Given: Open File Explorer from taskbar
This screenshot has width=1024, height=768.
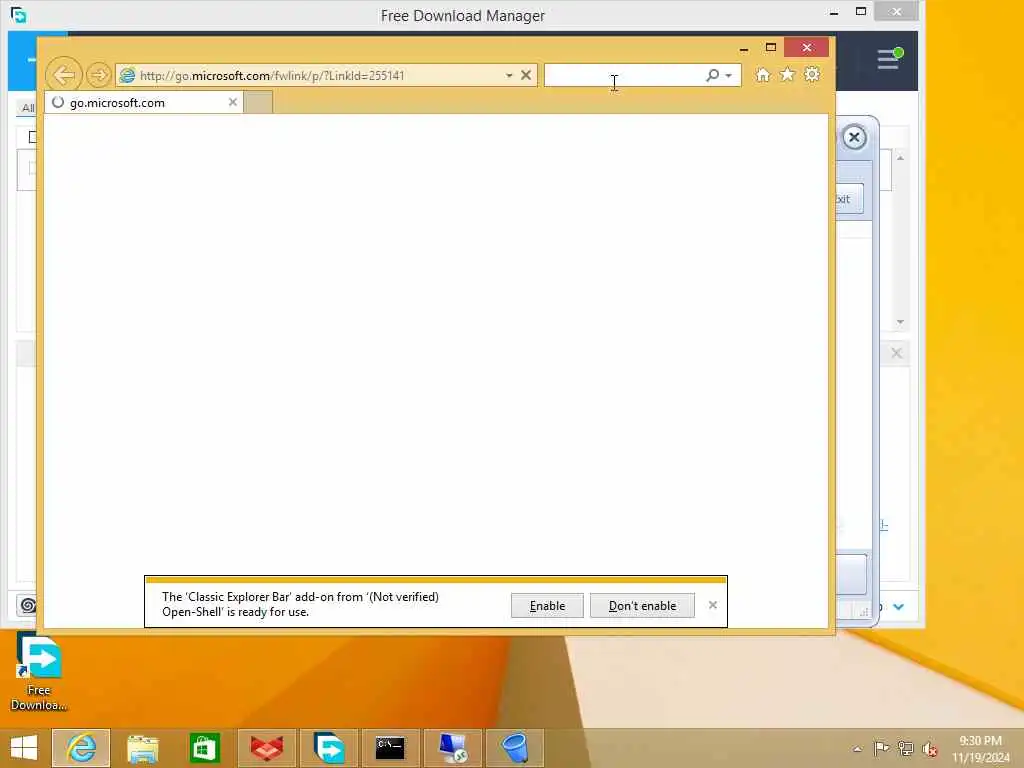Looking at the screenshot, I should pos(143,748).
